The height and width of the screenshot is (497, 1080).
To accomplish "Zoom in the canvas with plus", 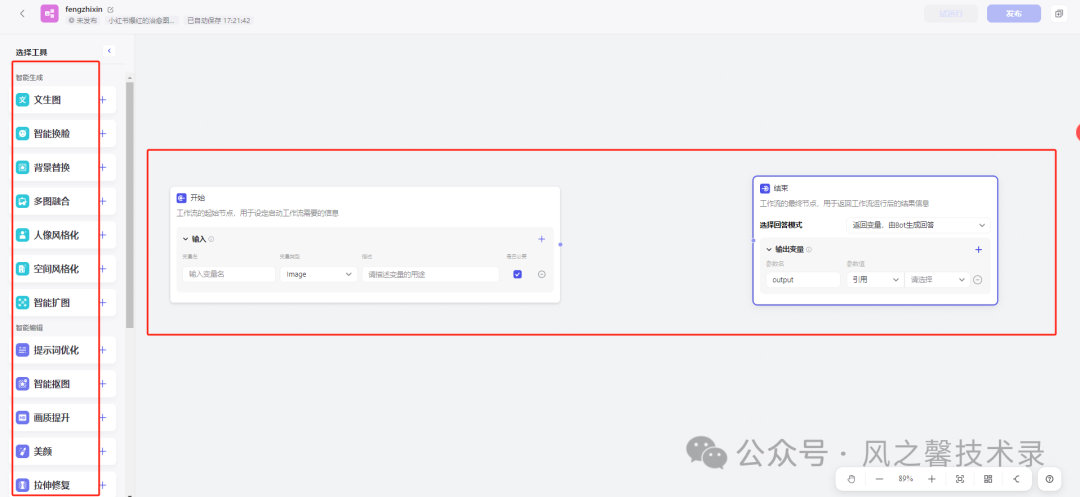I will [931, 479].
